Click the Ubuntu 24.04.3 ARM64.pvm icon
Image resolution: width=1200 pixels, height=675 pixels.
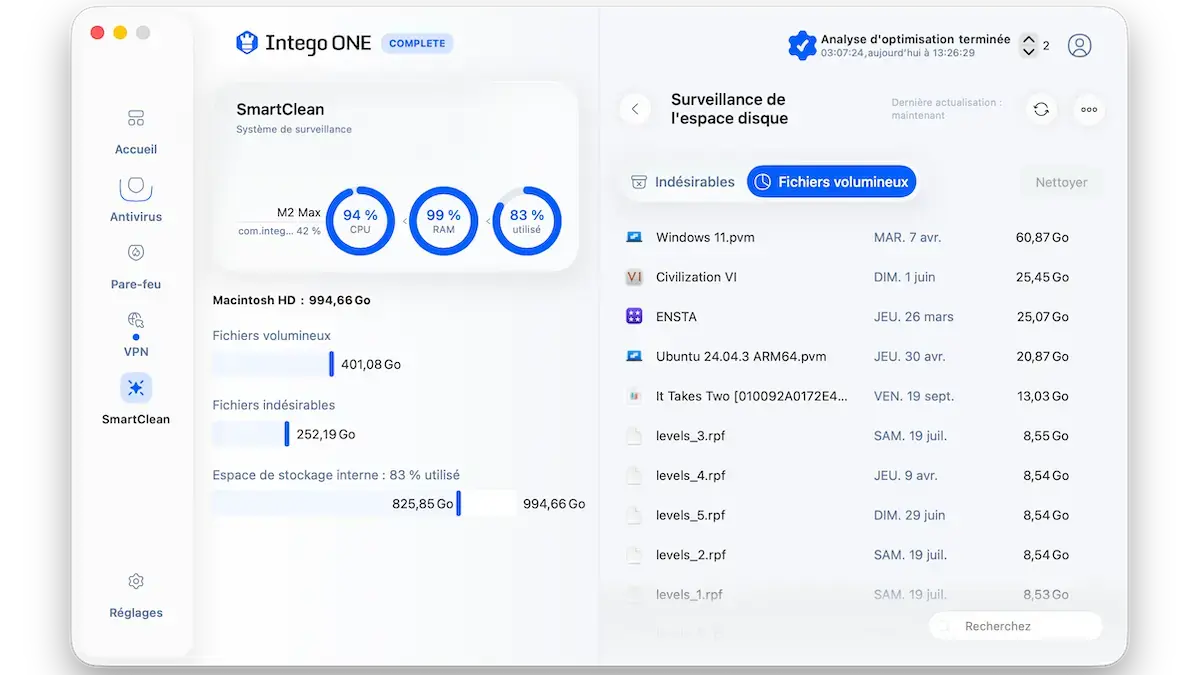click(x=634, y=356)
